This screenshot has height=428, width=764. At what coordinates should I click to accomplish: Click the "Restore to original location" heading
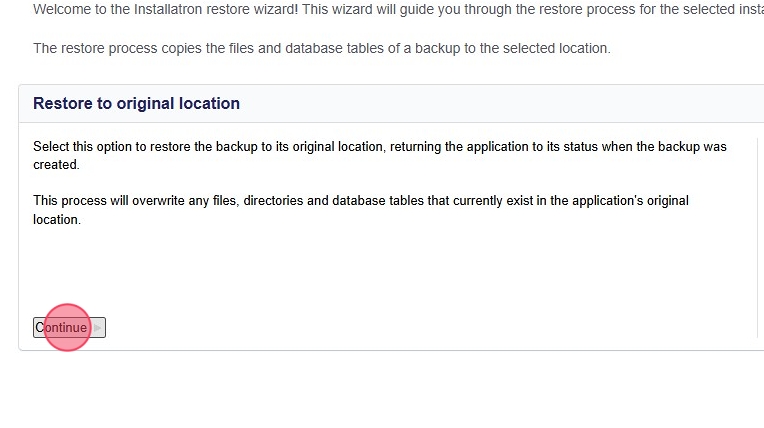(136, 104)
